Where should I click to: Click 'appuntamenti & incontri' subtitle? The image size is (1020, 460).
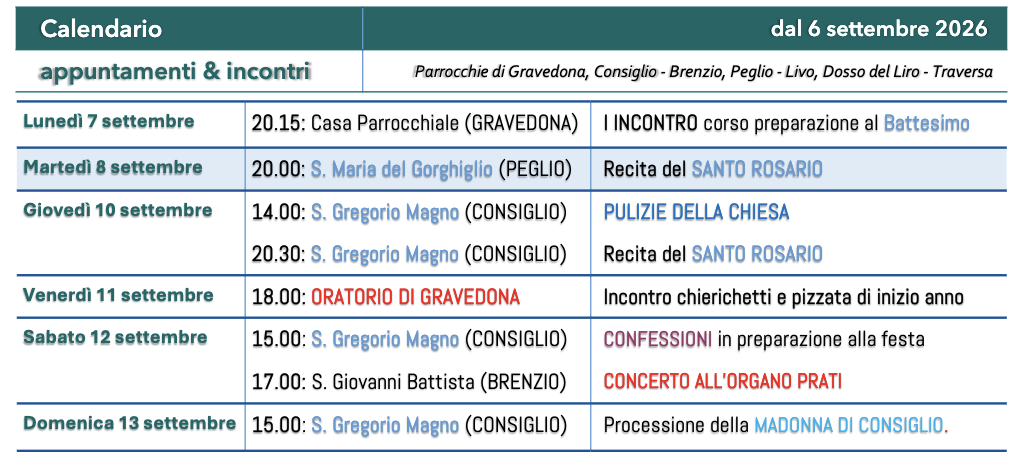[174, 72]
